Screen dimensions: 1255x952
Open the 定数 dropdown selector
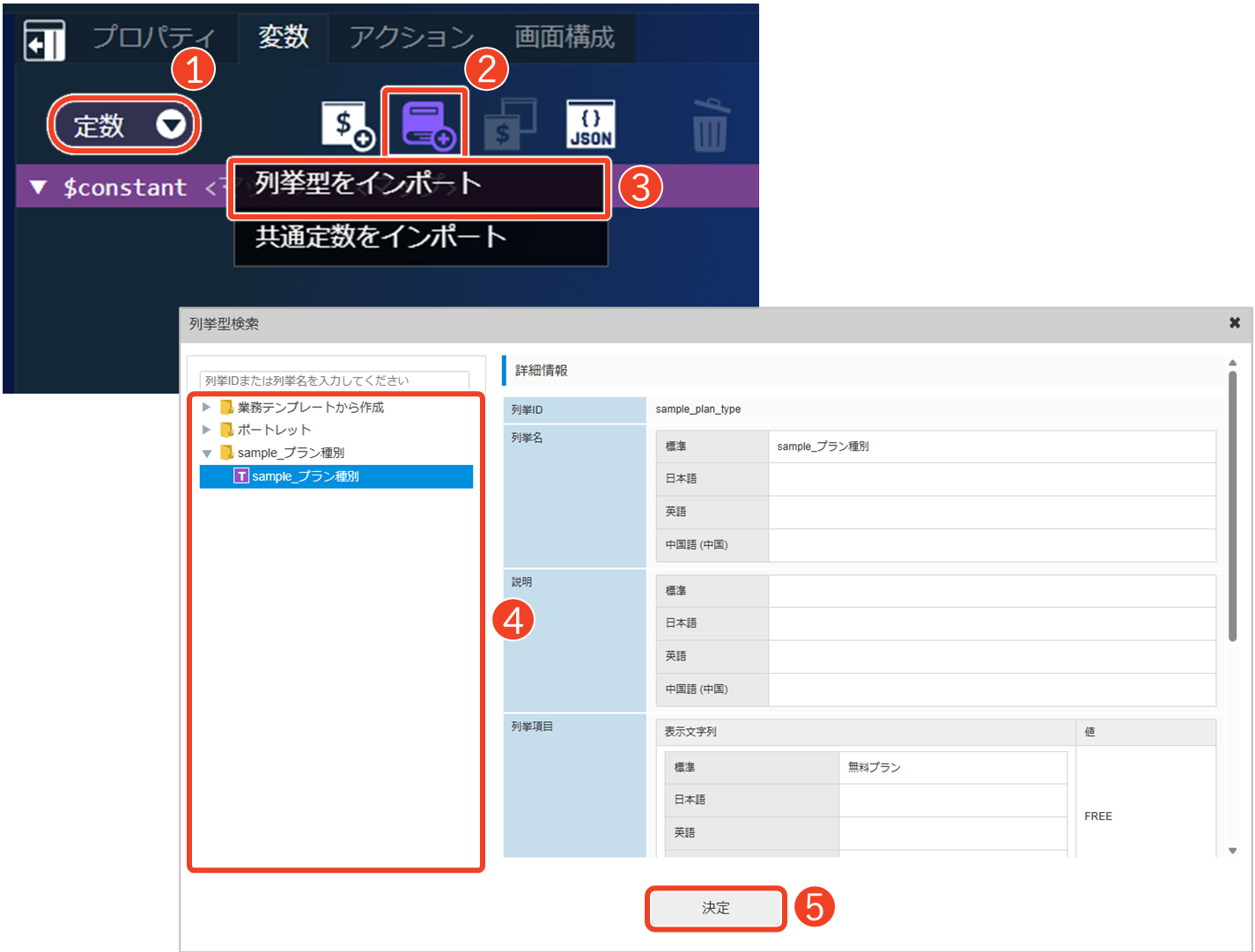click(x=123, y=125)
